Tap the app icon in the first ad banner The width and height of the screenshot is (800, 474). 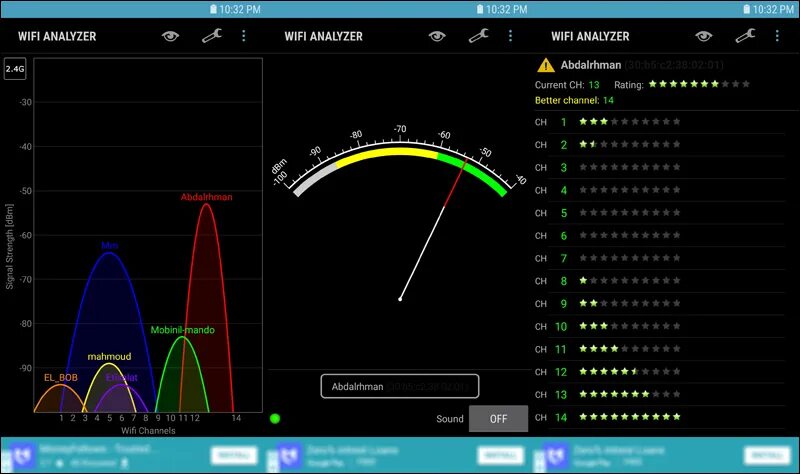(22, 456)
